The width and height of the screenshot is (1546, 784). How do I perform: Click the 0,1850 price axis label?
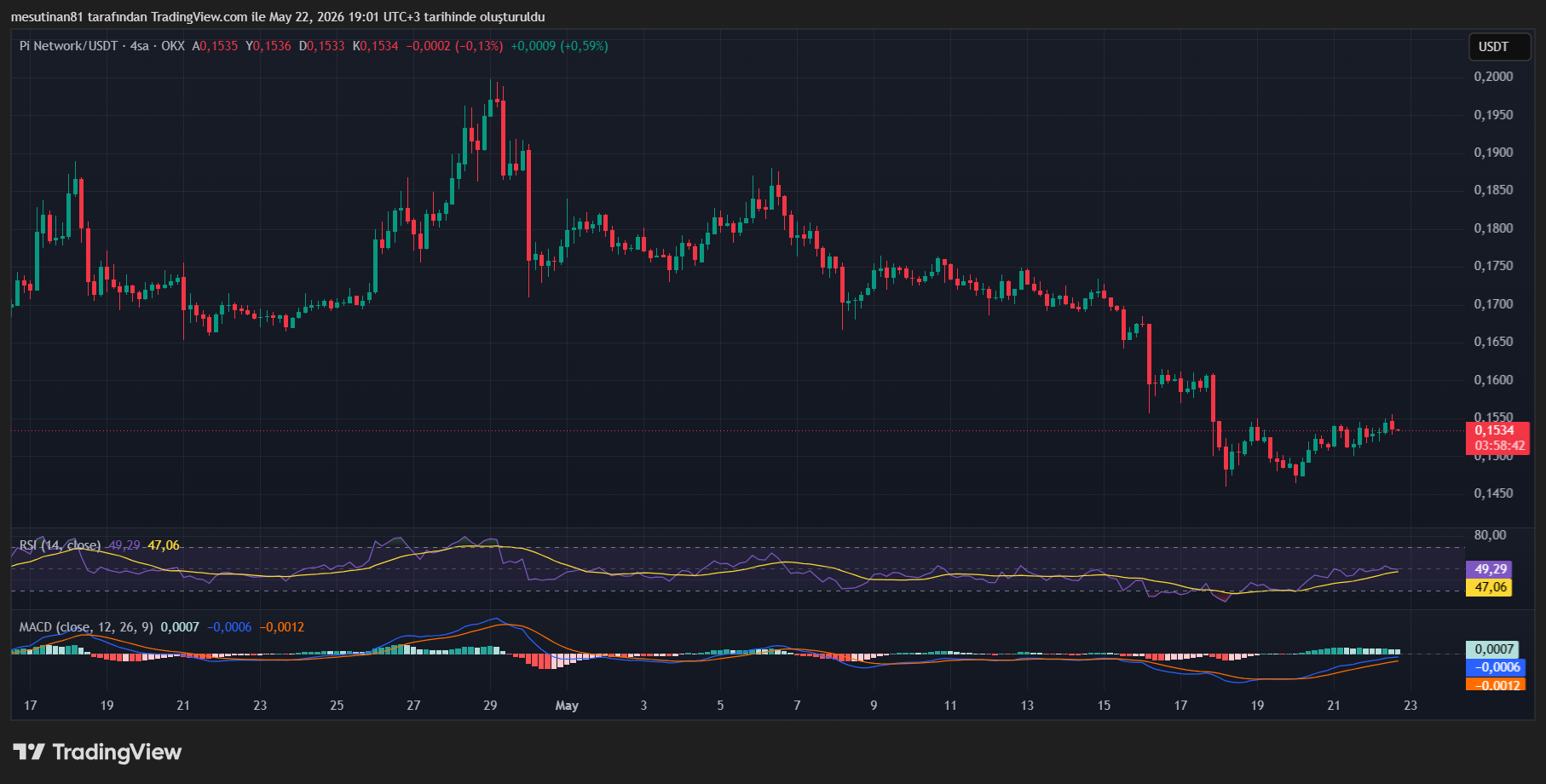click(x=1494, y=190)
